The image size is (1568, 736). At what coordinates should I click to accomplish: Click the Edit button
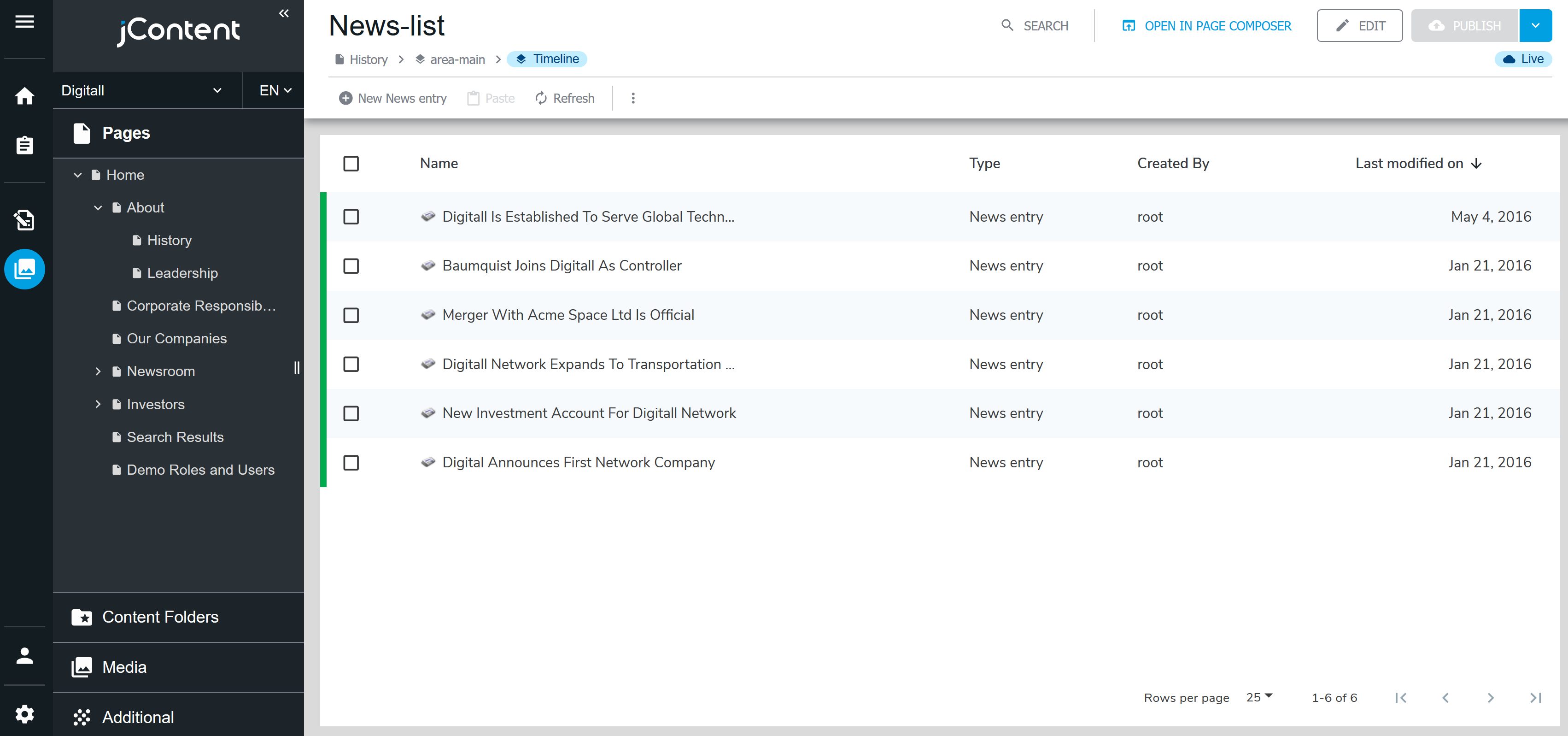[x=1360, y=25]
